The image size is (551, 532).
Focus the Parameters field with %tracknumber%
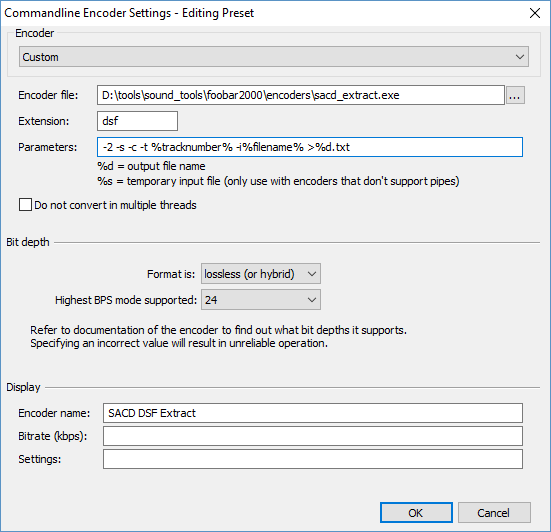(310, 147)
